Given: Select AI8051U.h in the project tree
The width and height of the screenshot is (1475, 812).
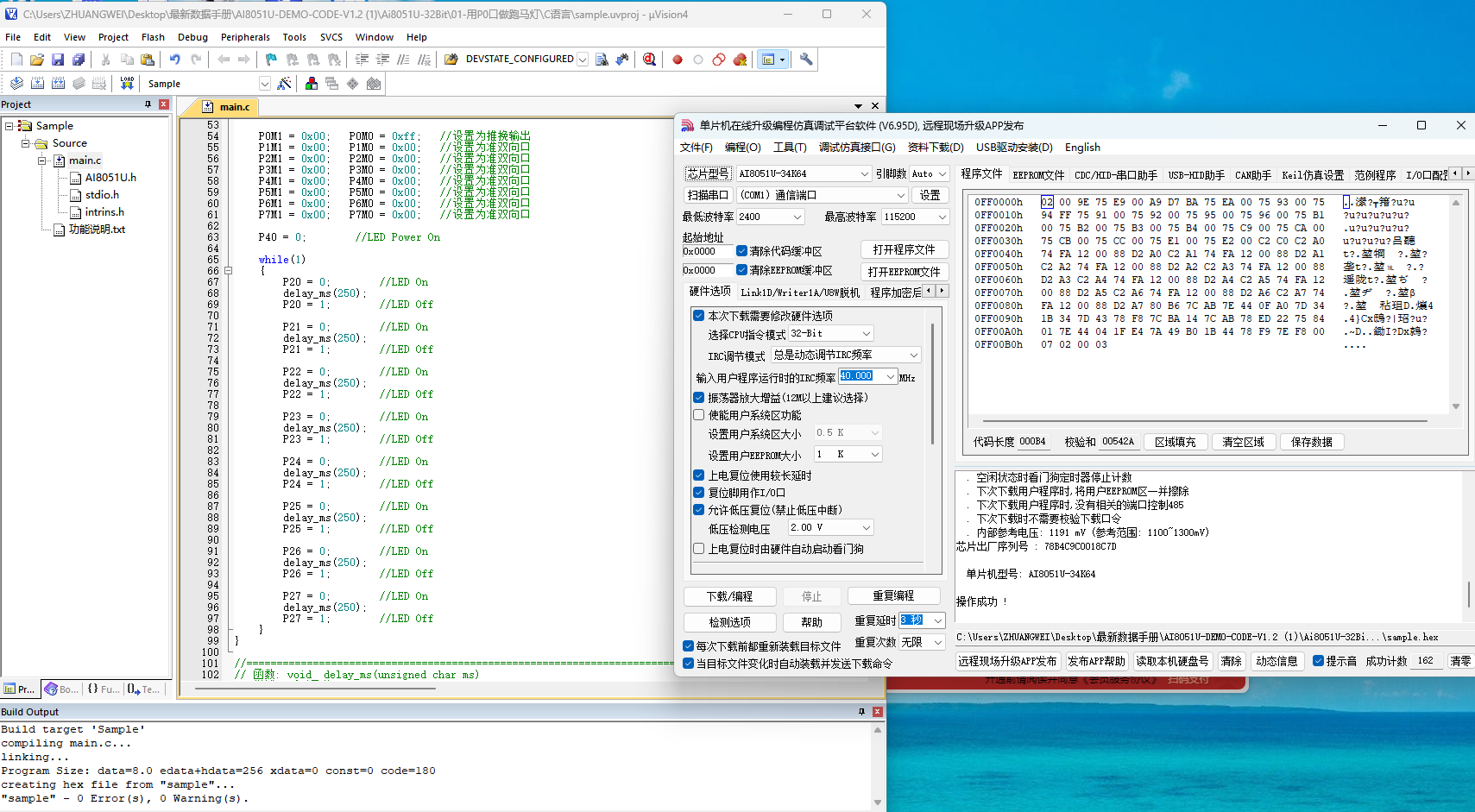Looking at the screenshot, I should point(110,178).
